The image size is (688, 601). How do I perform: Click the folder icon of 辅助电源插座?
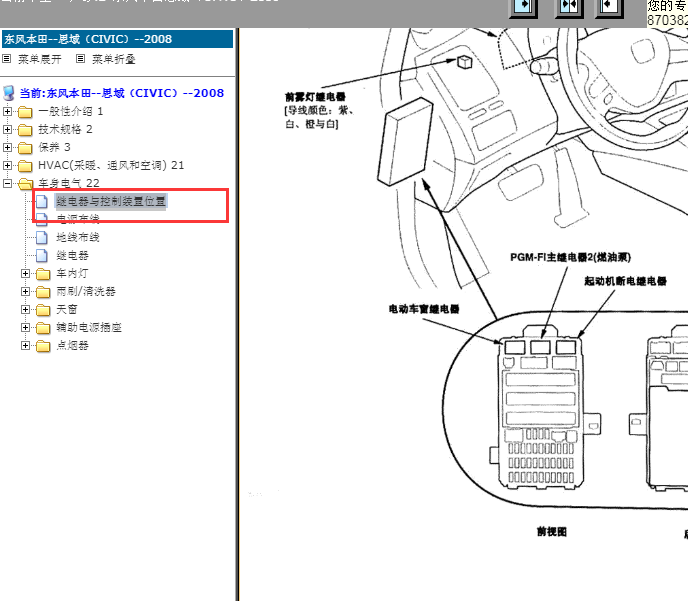coord(43,328)
